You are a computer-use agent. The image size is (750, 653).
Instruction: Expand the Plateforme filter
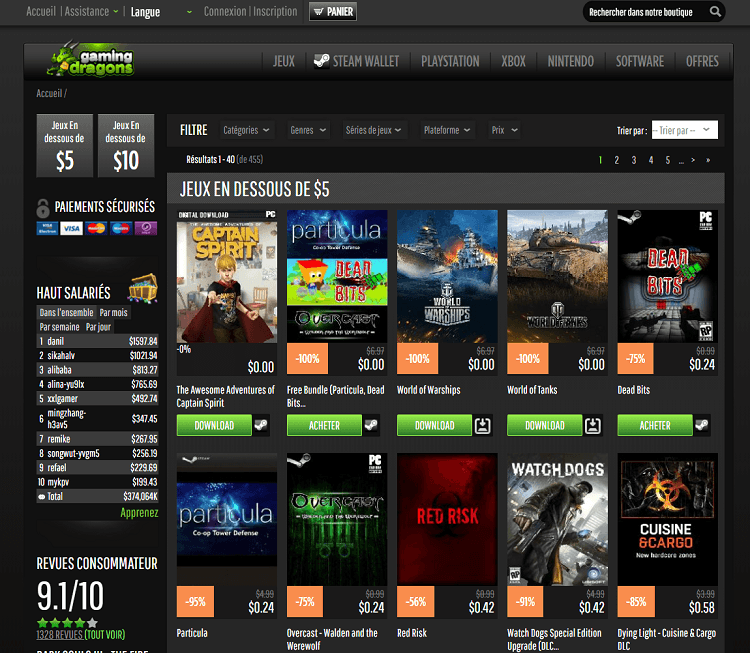(447, 130)
